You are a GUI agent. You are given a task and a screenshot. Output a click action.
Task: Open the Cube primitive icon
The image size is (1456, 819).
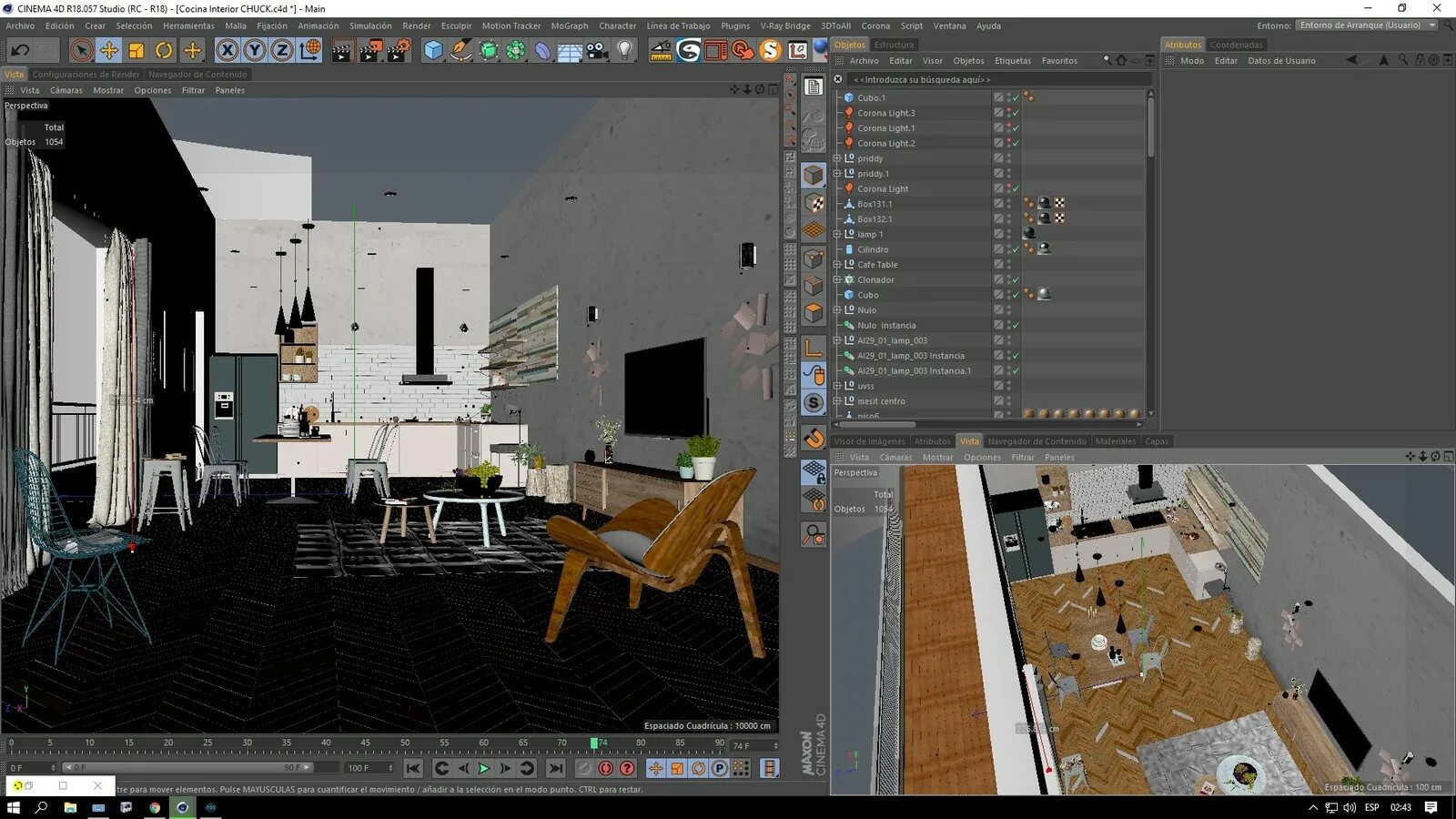pos(431,50)
